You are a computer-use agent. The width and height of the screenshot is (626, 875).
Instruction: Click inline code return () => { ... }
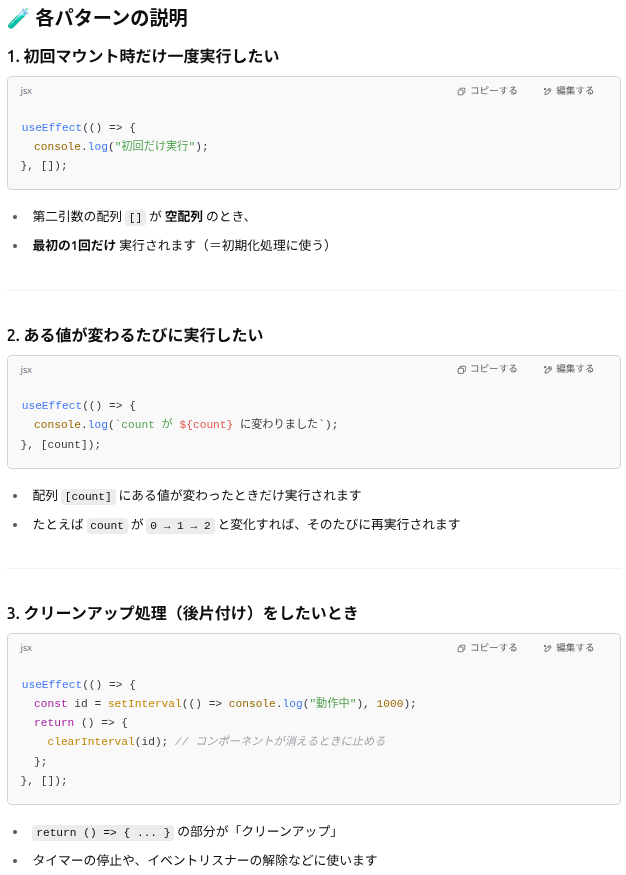coord(103,832)
